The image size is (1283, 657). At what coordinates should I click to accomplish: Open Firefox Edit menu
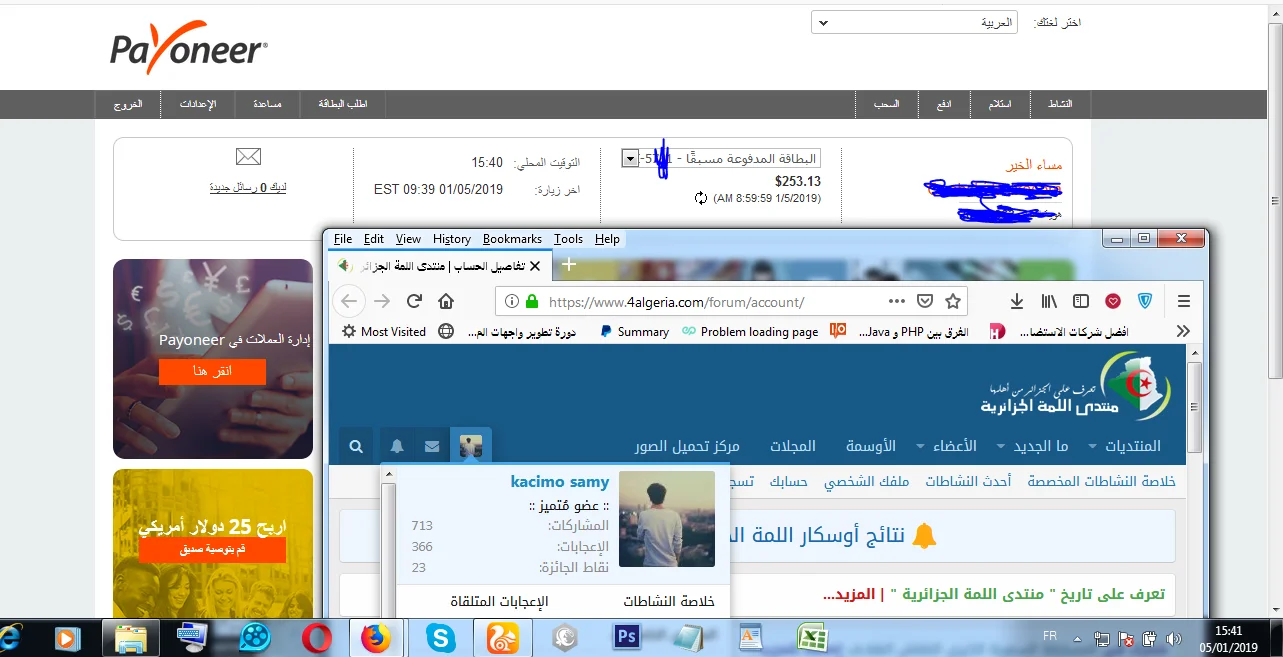374,239
